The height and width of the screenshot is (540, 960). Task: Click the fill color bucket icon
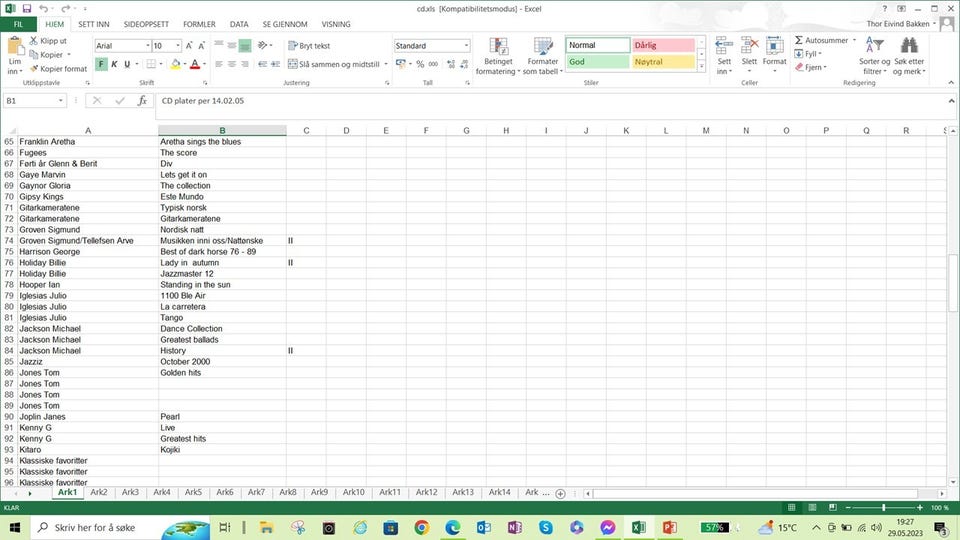[176, 64]
